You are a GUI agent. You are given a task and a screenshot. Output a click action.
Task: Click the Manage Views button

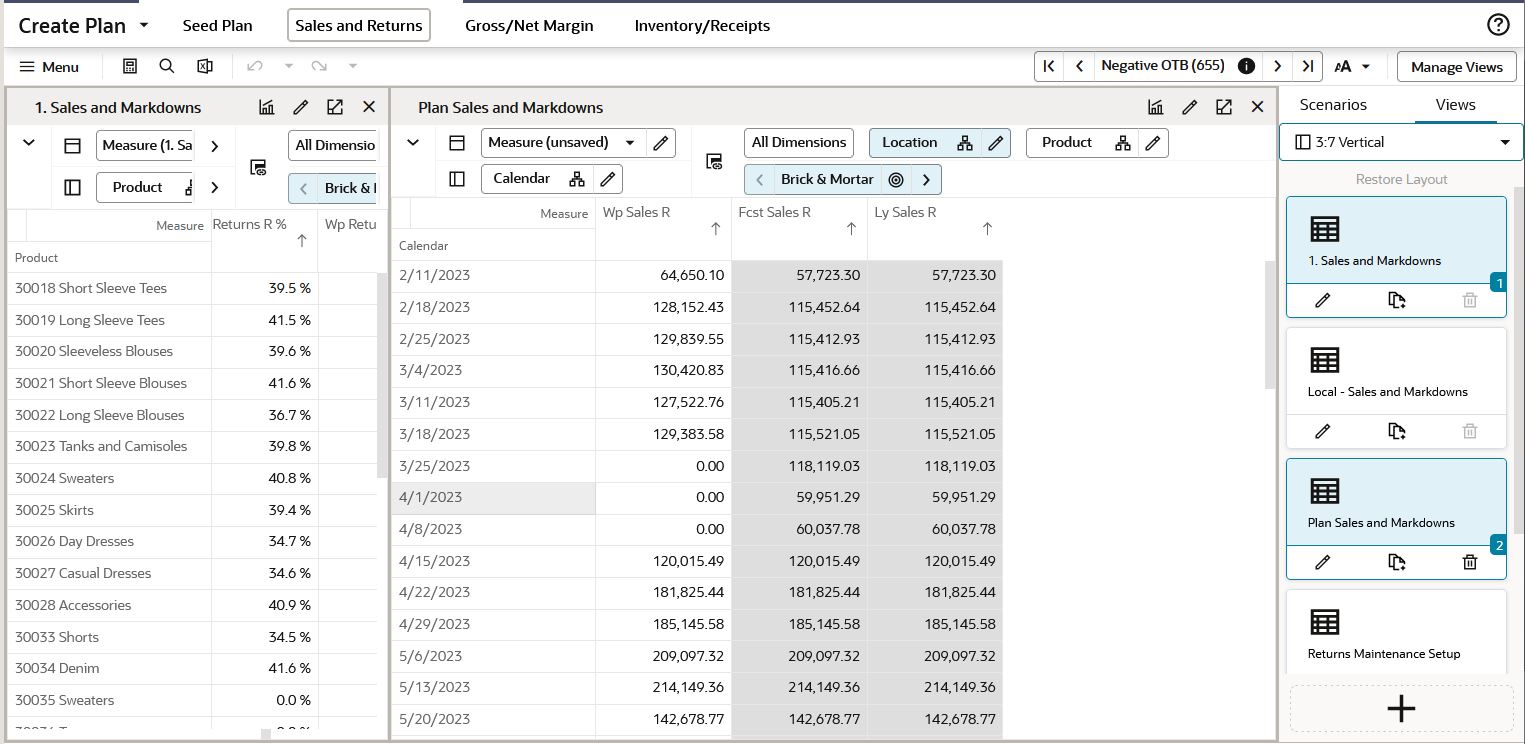[1456, 67]
